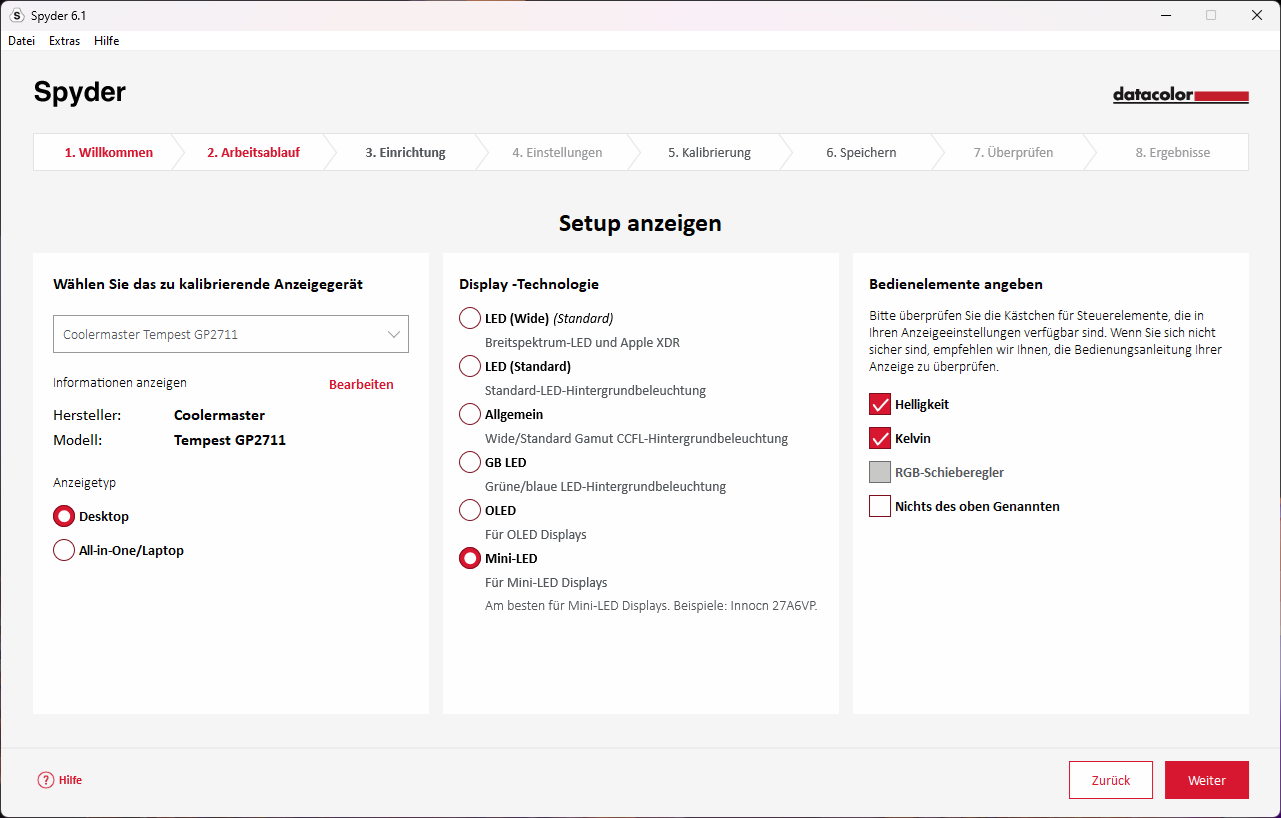Screen dimensions: 1281x818
Task: Click the Hilfe question-mark icon
Action: point(44,779)
